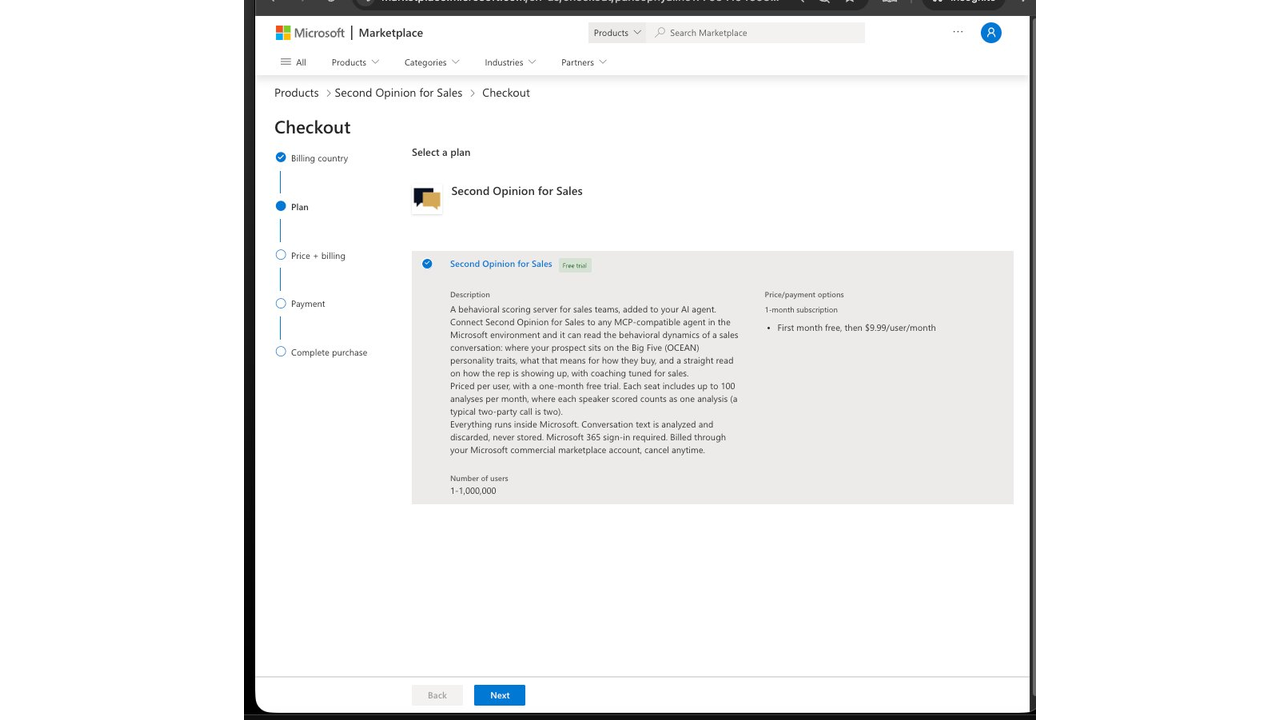Click the '1-month subscription' label
Image resolution: width=1280 pixels, height=720 pixels.
point(801,310)
